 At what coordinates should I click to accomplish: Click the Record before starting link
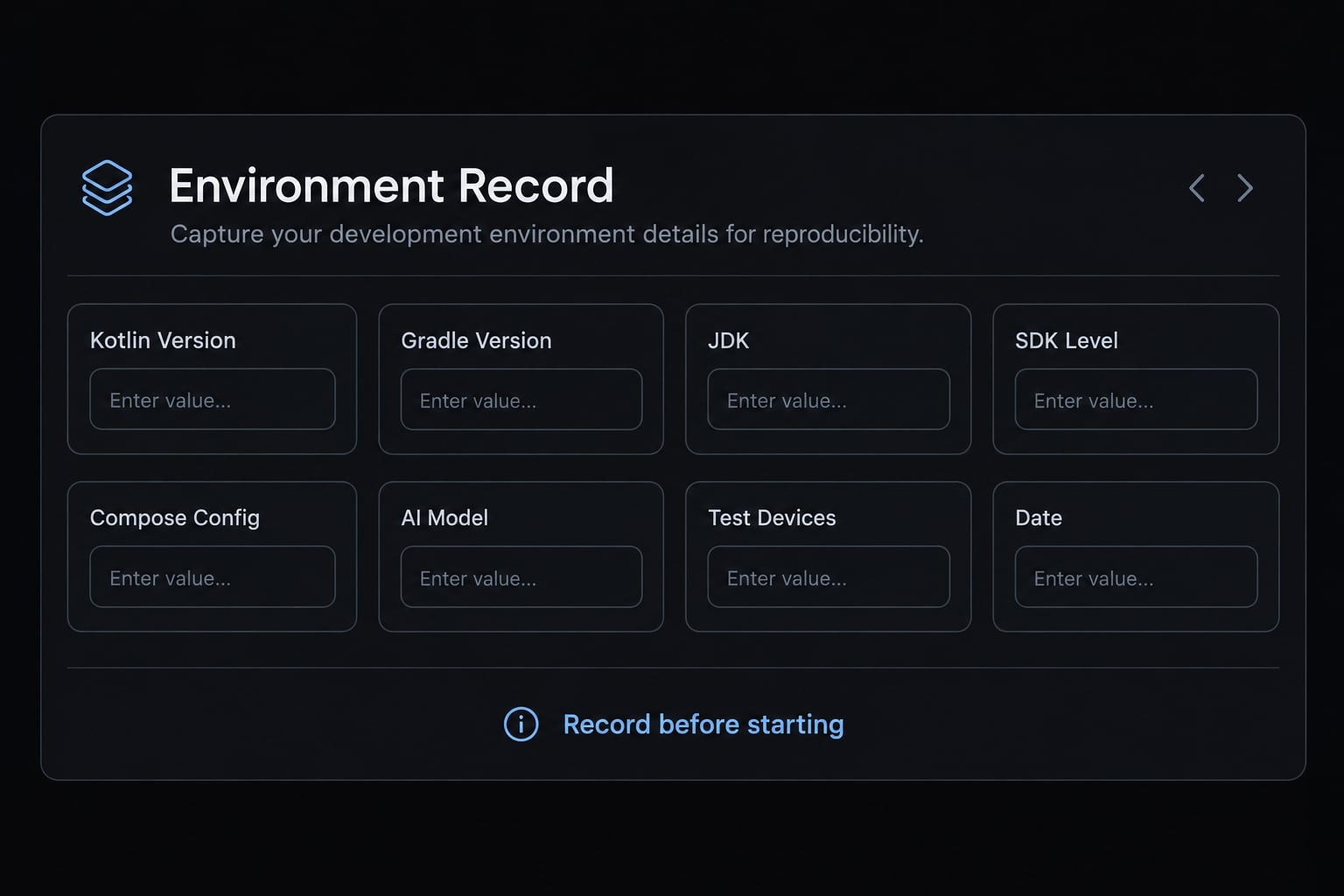703,724
